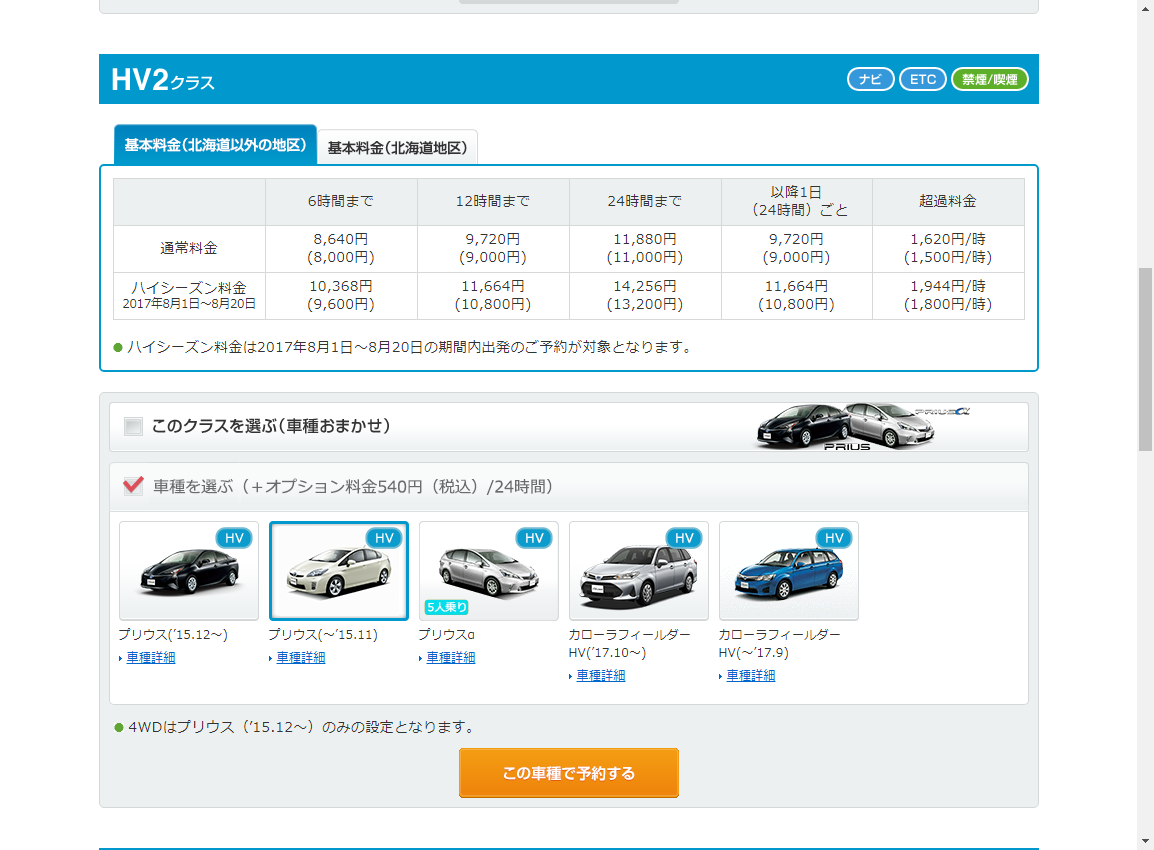Click the 8,640円 price cell

tap(341, 248)
